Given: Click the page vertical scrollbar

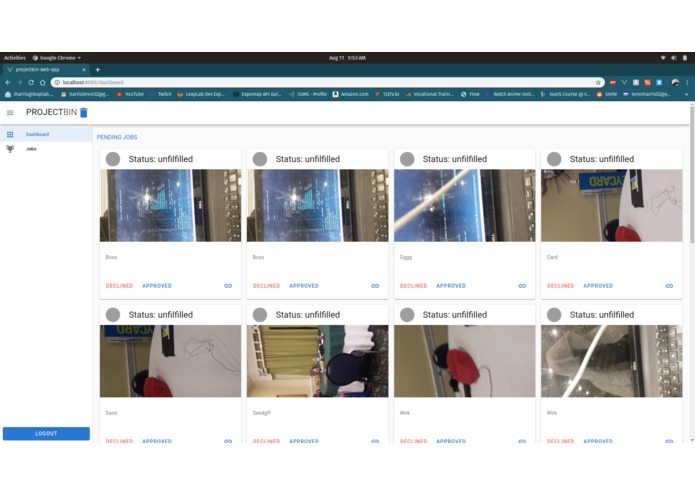Looking at the screenshot, I should click(x=692, y=175).
